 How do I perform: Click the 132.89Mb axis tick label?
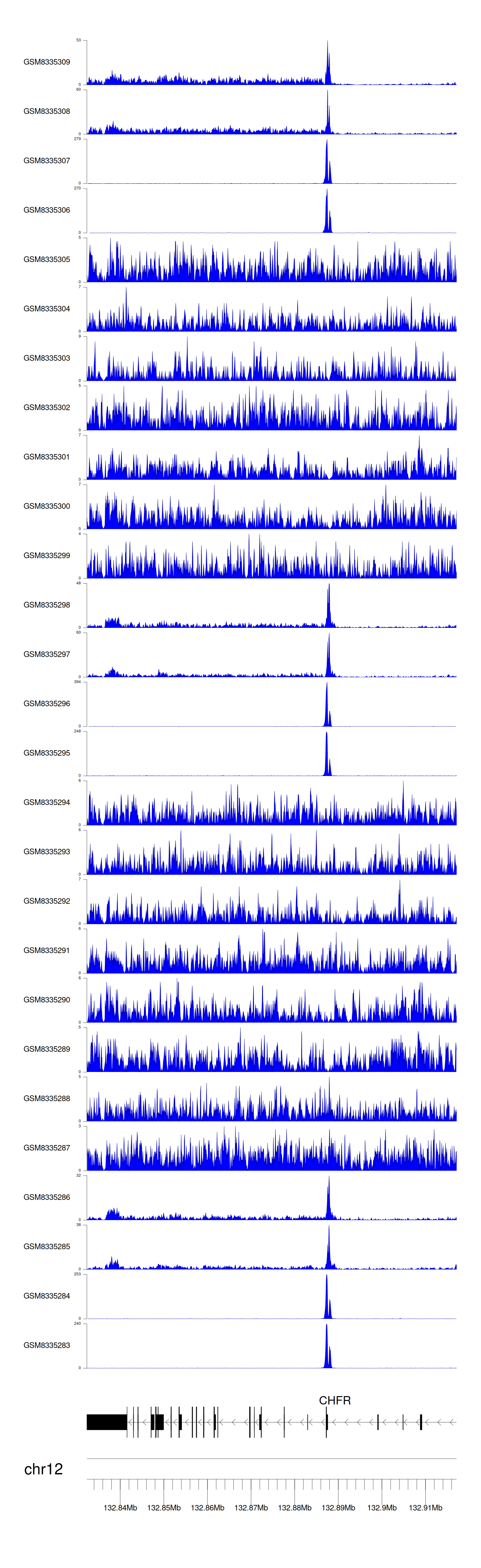point(338,1508)
